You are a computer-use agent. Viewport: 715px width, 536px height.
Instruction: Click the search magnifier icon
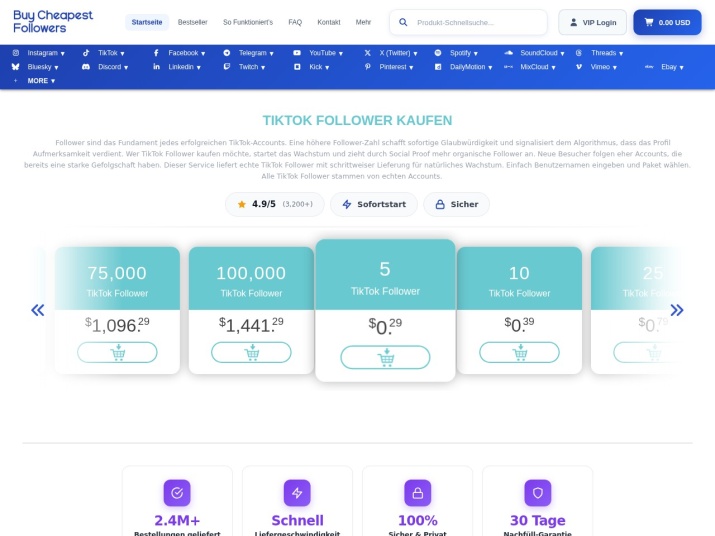[x=403, y=22]
